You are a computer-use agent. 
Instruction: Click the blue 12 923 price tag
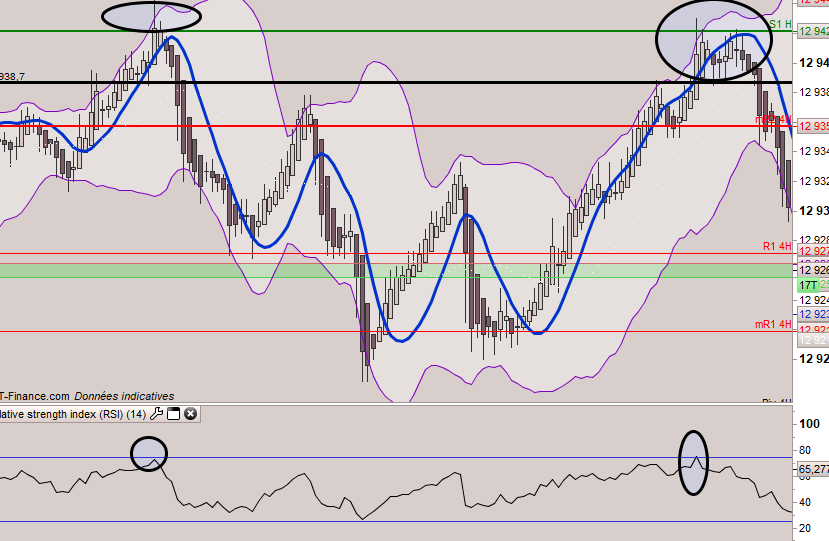point(813,314)
